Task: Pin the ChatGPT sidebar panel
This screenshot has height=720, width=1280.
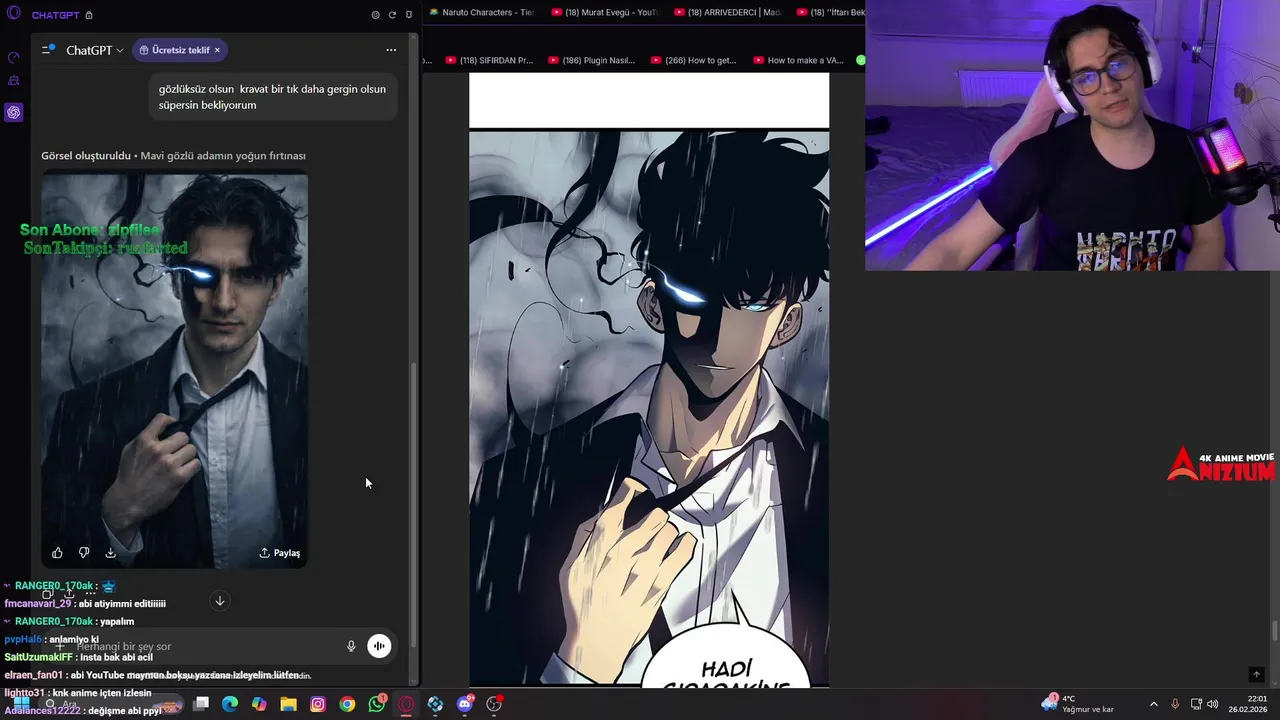Action: point(408,15)
